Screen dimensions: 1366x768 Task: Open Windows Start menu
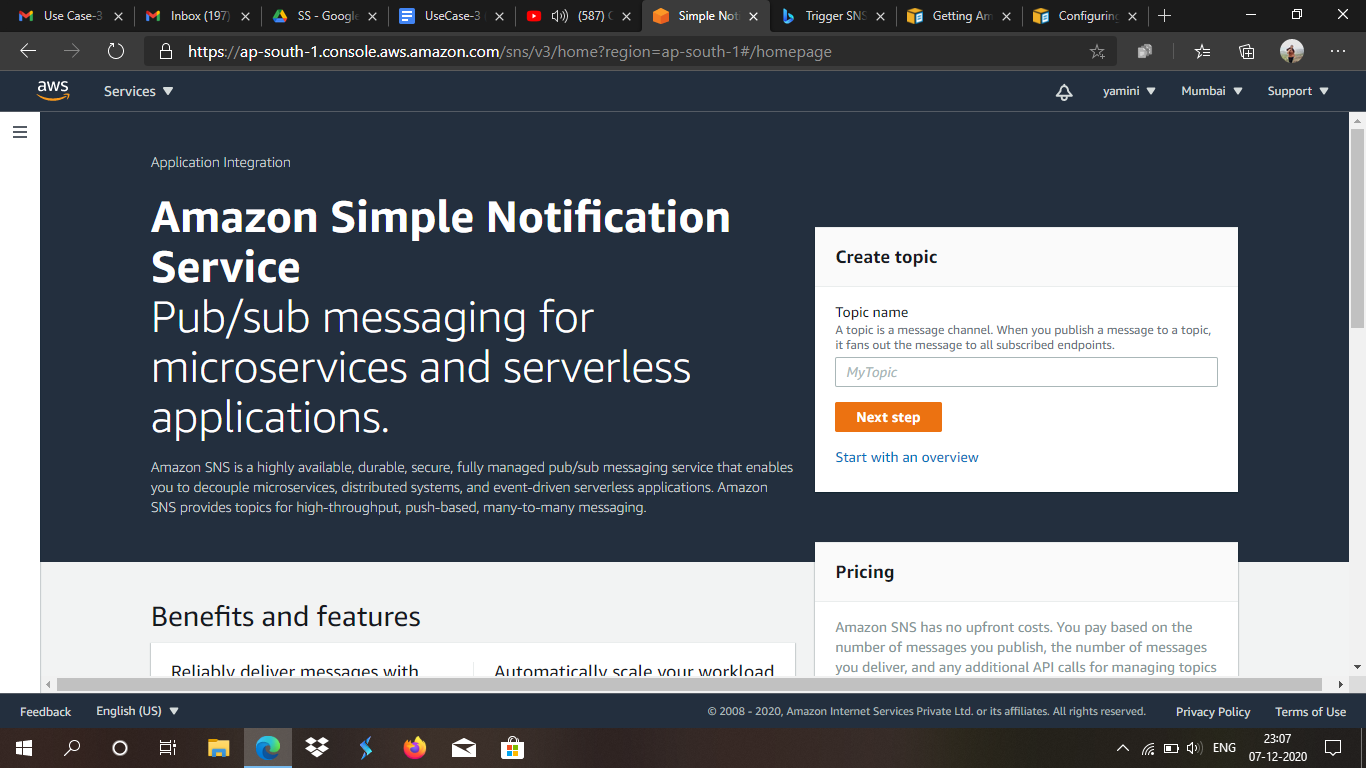24,748
